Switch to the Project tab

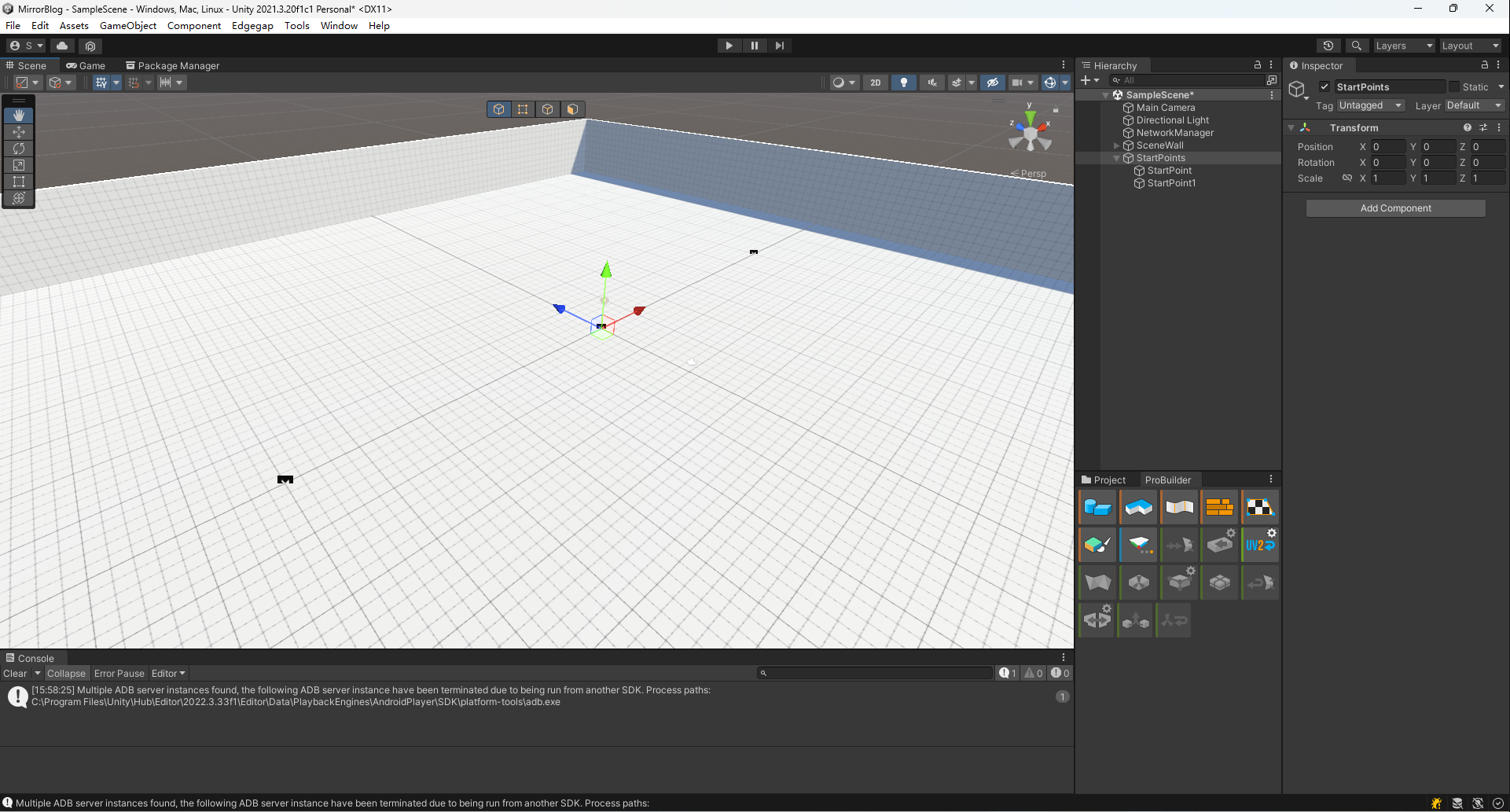pyautogui.click(x=1104, y=480)
